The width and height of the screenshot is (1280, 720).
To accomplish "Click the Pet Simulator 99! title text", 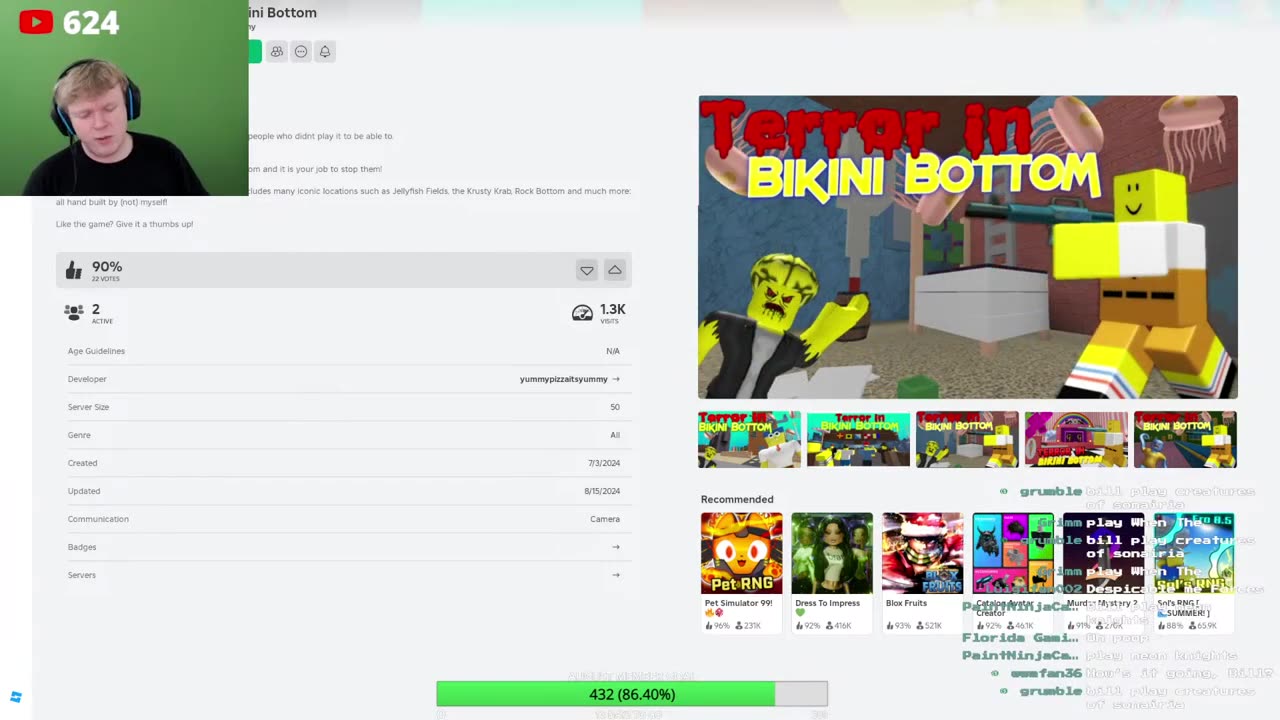I will 741,603.
